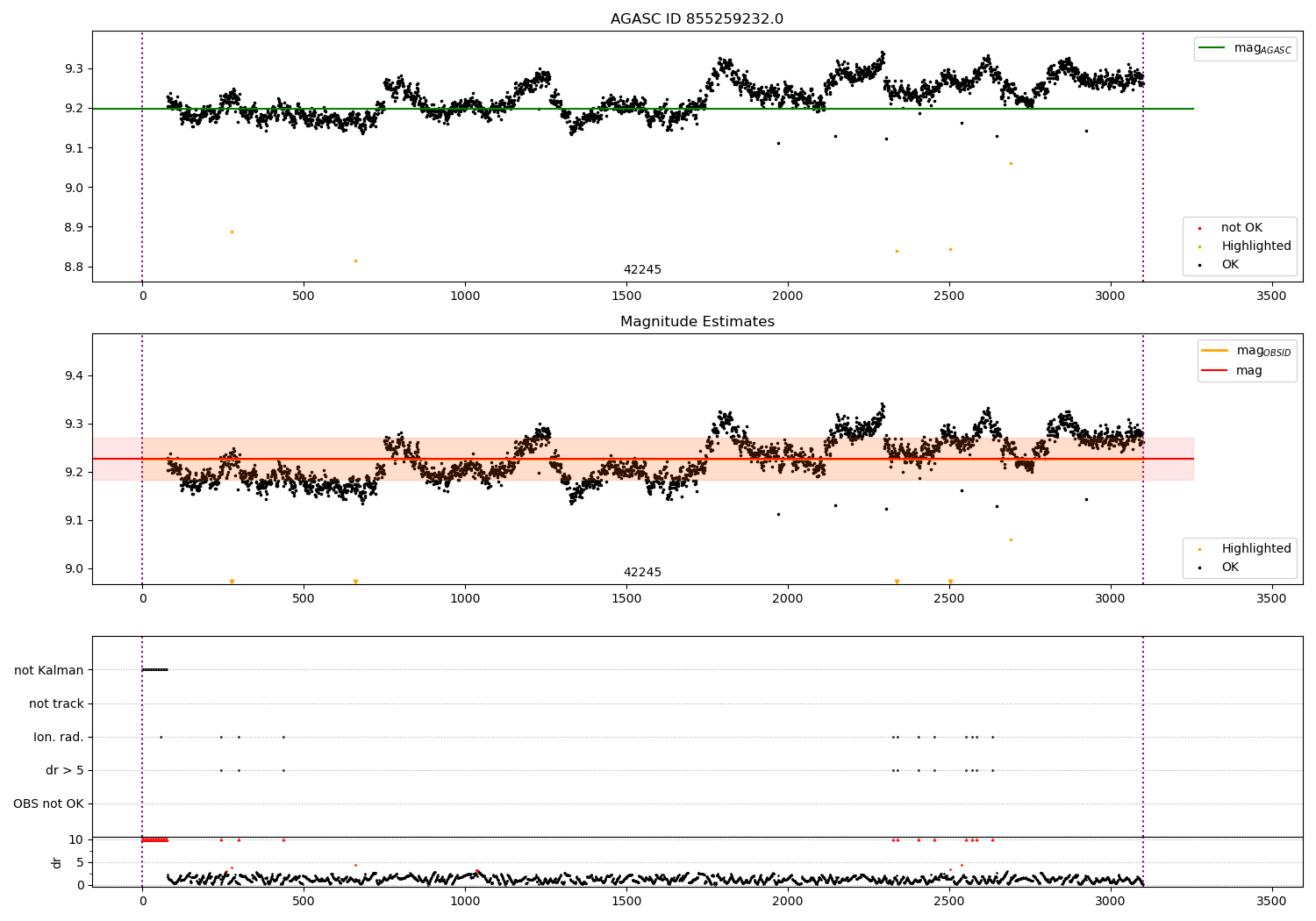This screenshot has width=1316, height=921.
Task: Click the "dr" y-axis label of bottom panel
Action: tap(57, 862)
